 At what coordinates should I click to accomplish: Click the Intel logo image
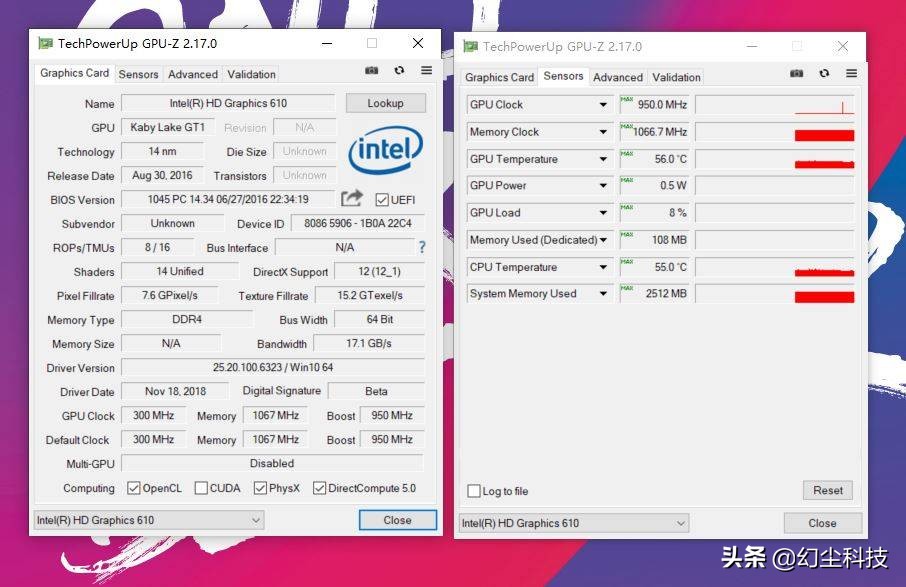click(385, 150)
